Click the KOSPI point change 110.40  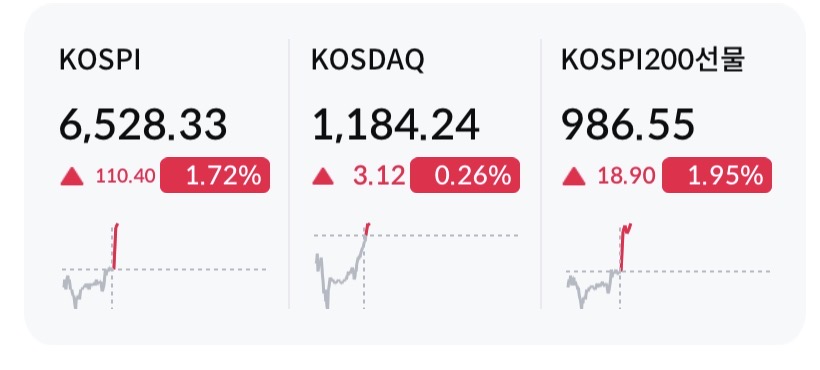126,176
